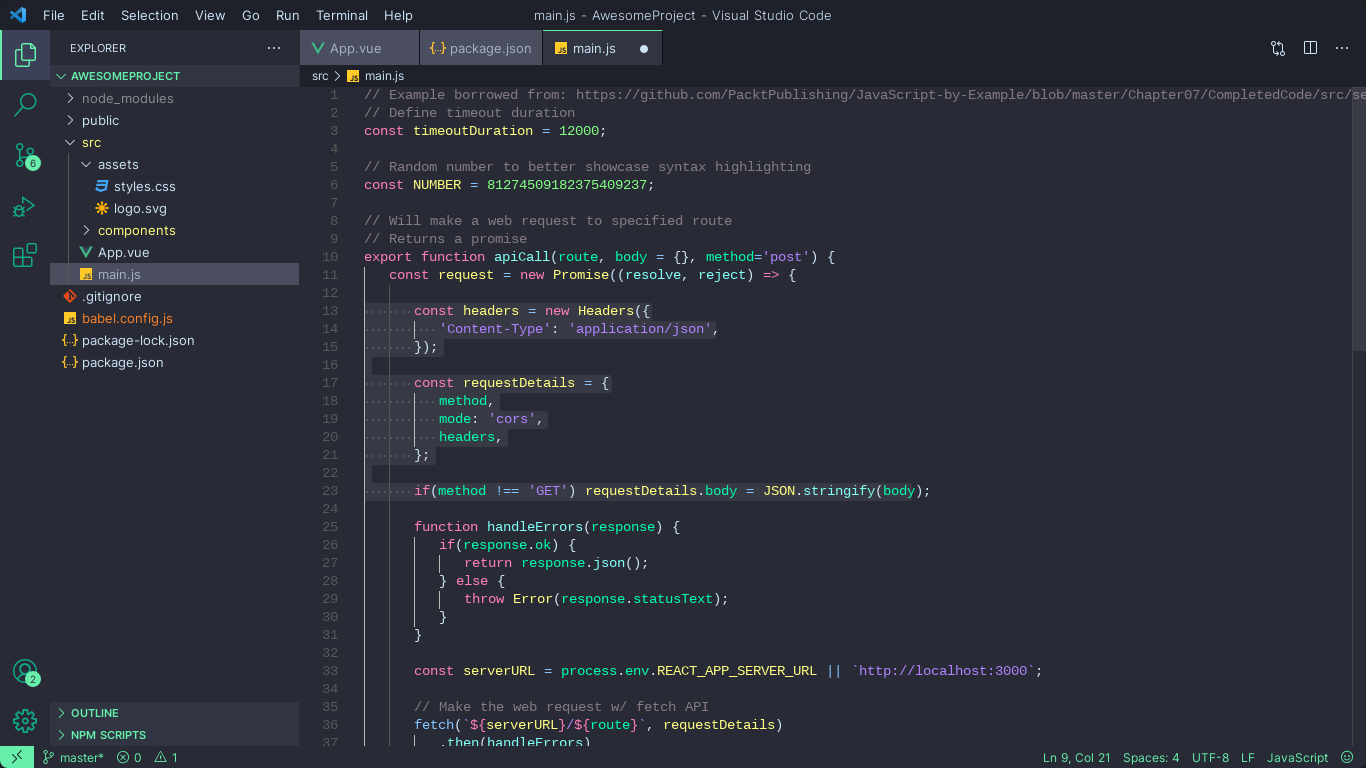Expand the public folder
The width and height of the screenshot is (1366, 768).
click(174, 120)
